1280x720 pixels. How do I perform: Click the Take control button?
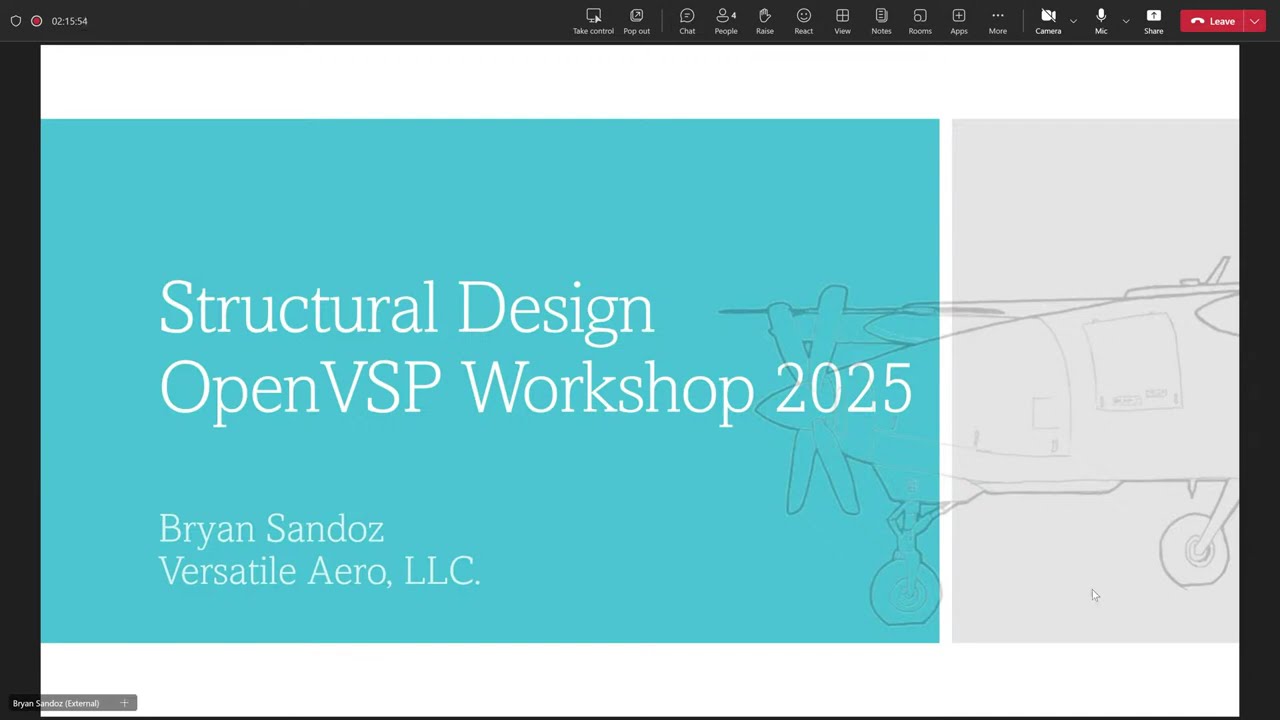pos(593,21)
